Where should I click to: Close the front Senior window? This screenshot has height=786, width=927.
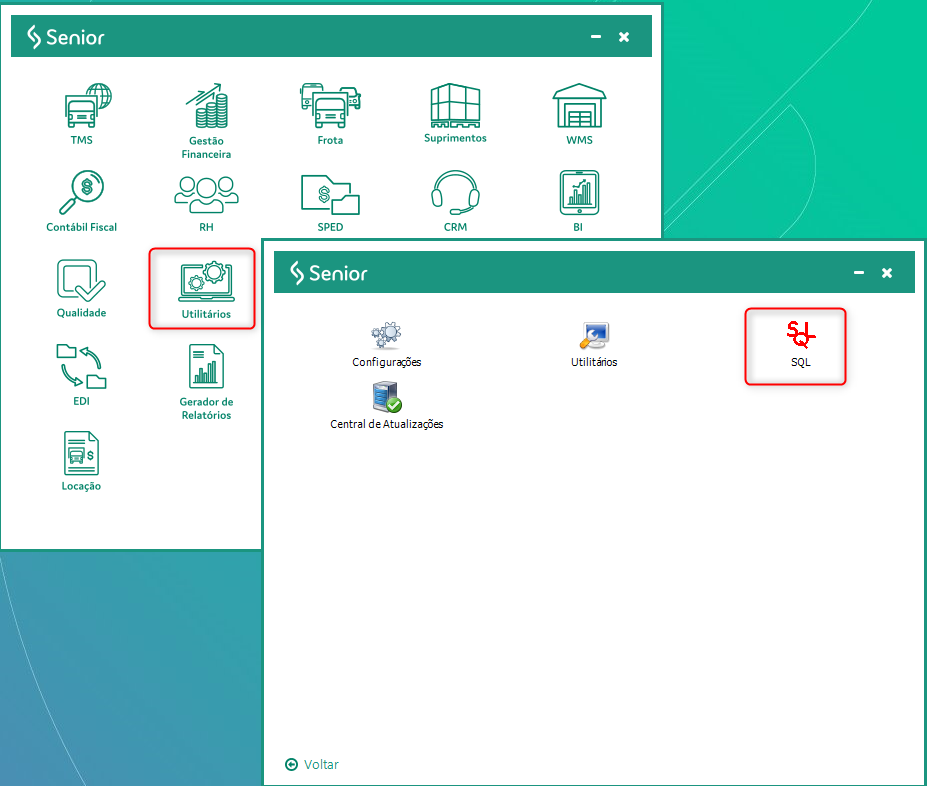[887, 273]
